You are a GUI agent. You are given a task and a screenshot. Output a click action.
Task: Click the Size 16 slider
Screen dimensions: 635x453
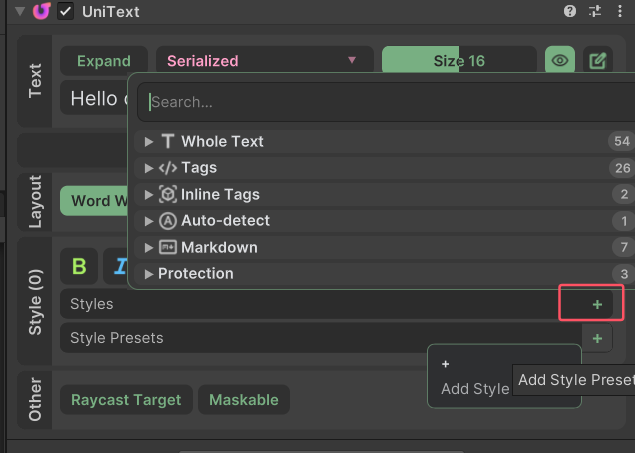pyautogui.click(x=459, y=61)
